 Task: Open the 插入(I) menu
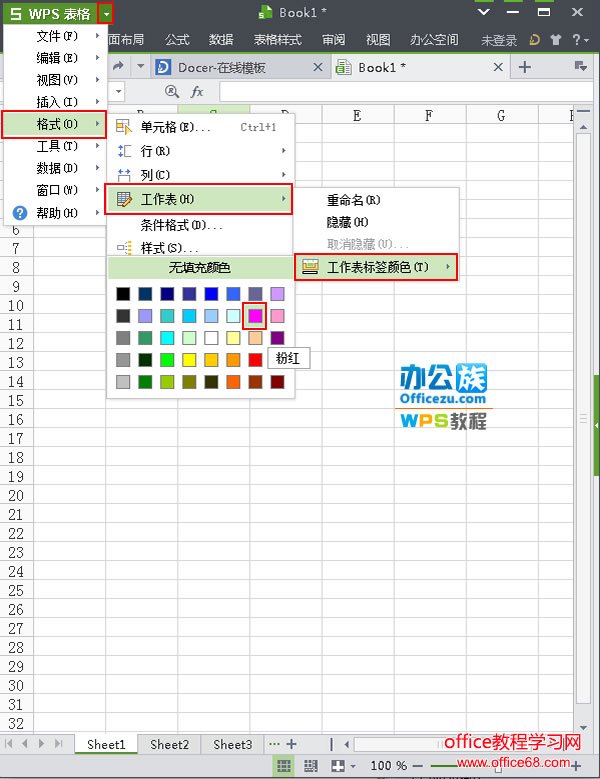point(55,102)
